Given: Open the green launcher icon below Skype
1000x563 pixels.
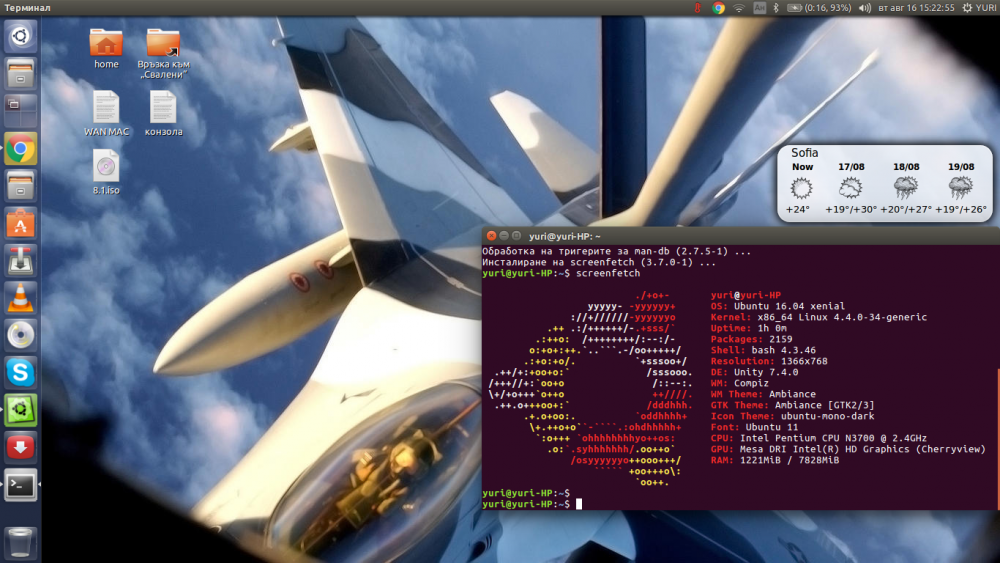Looking at the screenshot, I should 20,410.
